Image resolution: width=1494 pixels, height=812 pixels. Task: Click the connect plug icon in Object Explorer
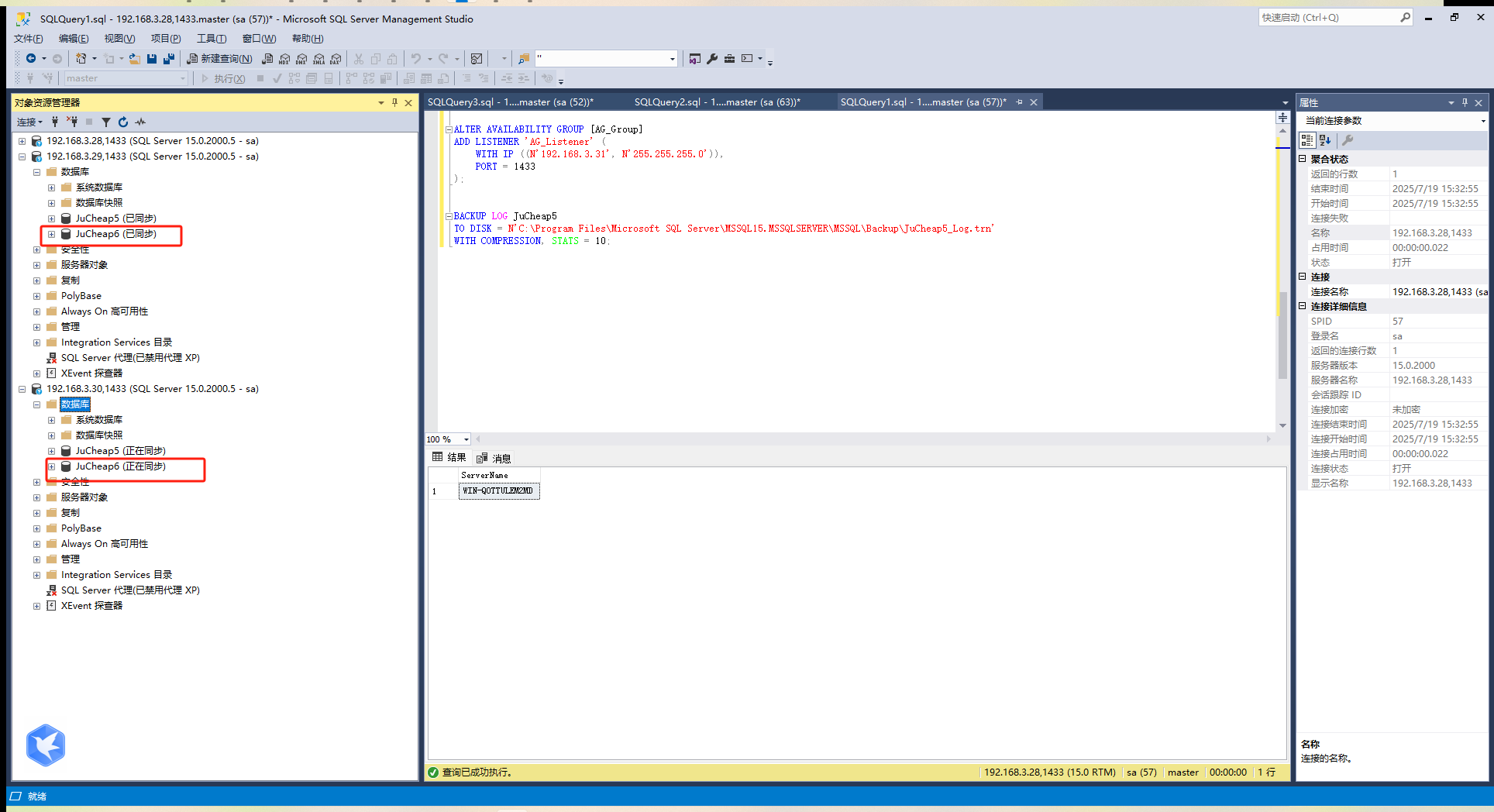(x=55, y=122)
